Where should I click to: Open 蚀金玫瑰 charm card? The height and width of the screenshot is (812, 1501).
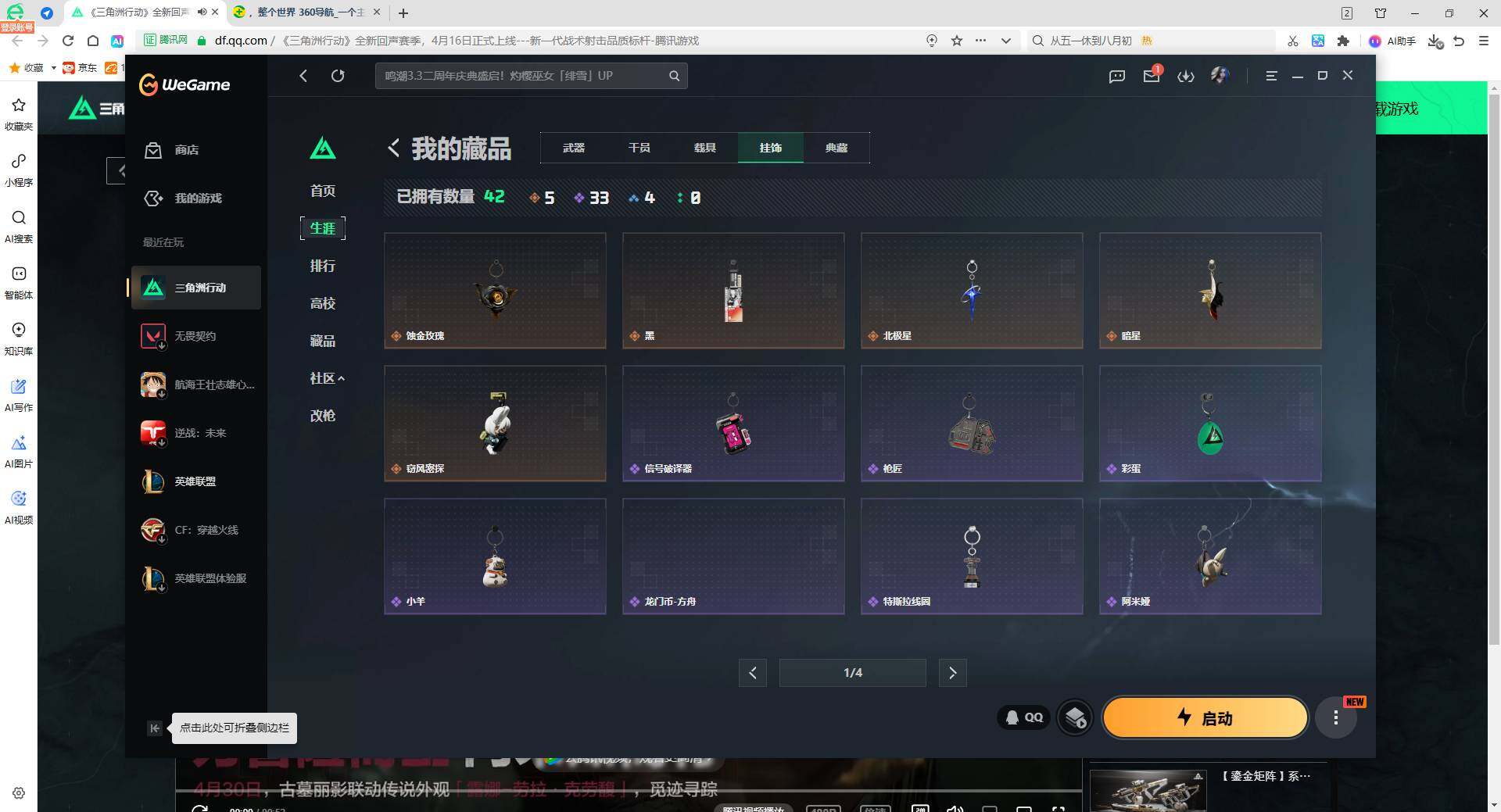(x=495, y=291)
